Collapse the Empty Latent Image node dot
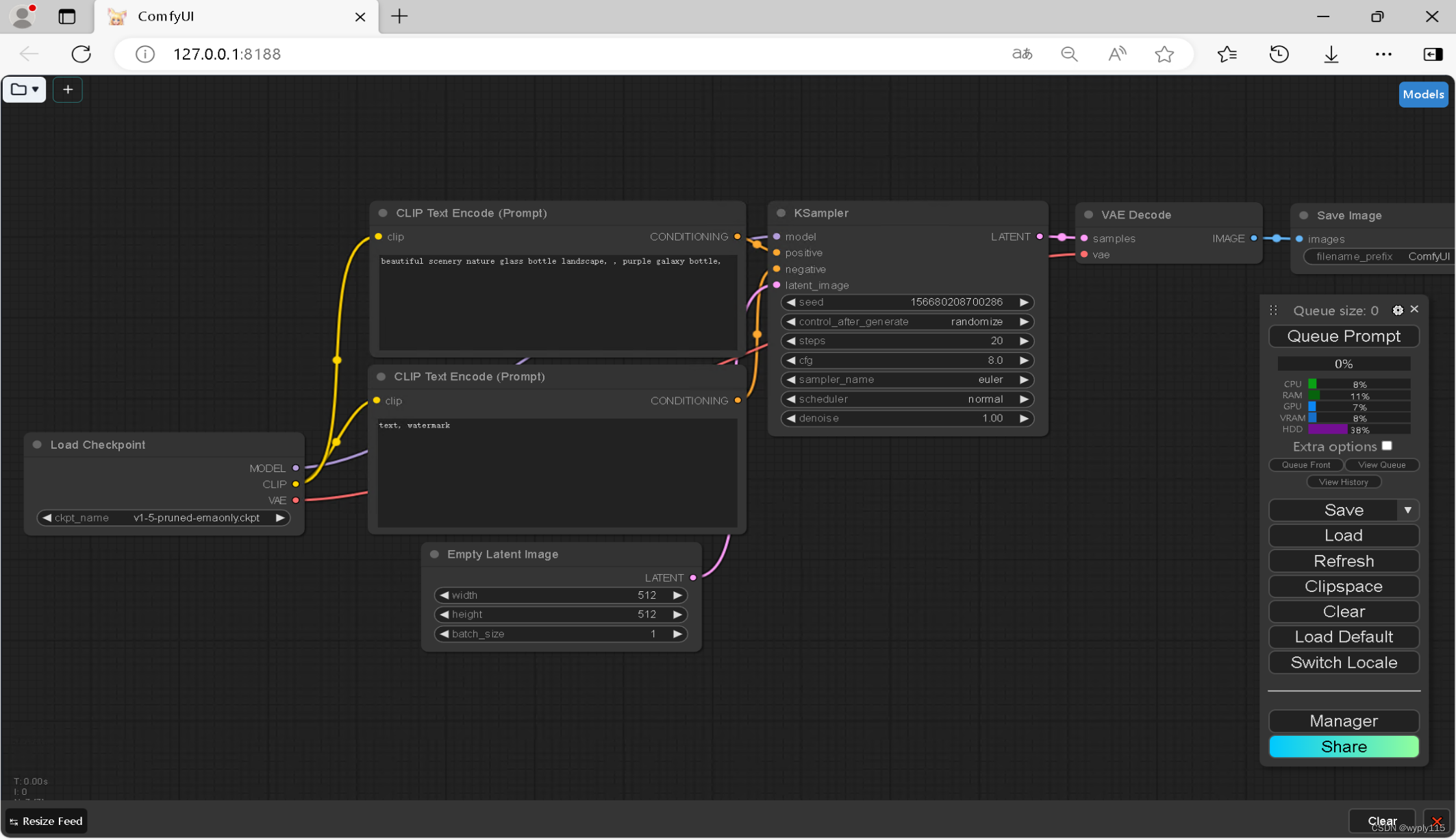Viewport: 1456px width, 840px height. pos(434,554)
